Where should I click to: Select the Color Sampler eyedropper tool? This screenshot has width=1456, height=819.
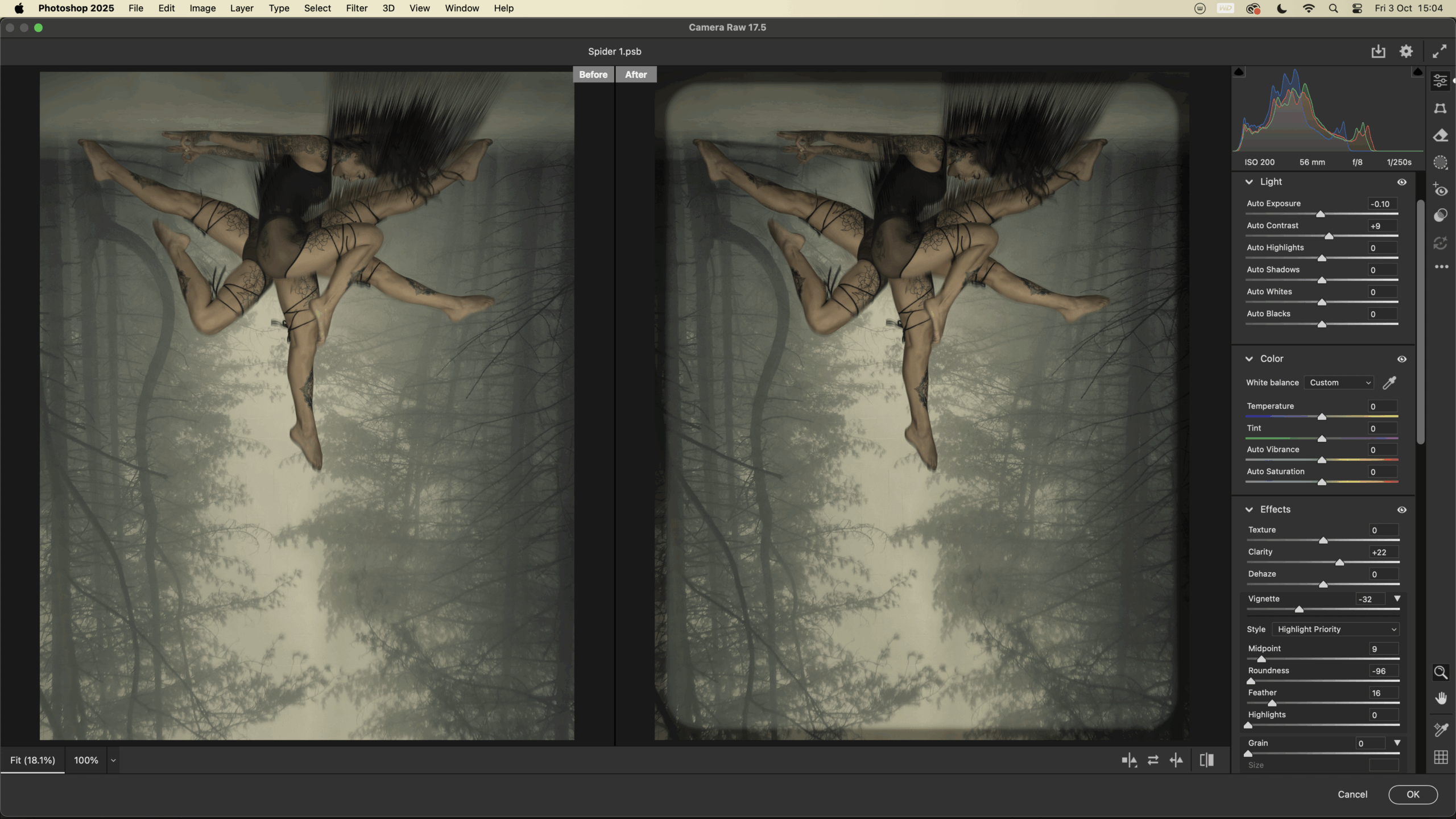1440,729
